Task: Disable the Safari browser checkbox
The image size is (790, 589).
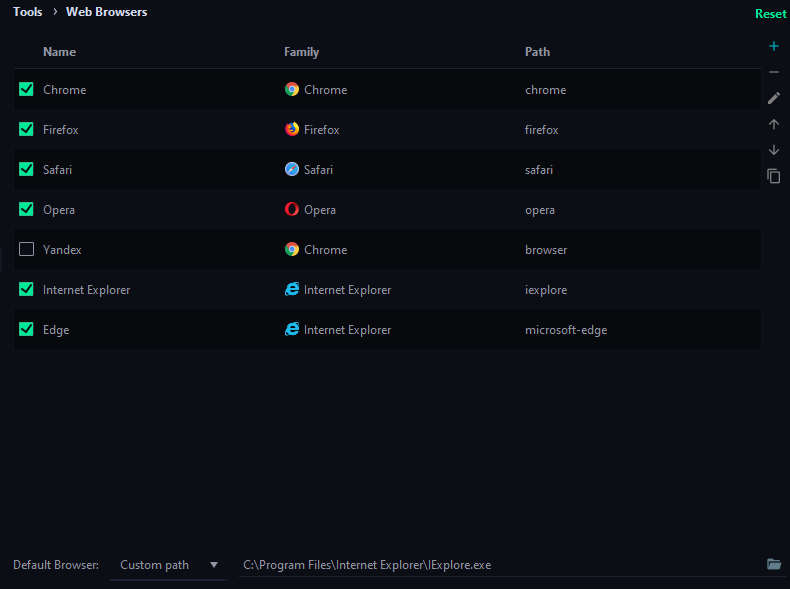Action: tap(26, 169)
